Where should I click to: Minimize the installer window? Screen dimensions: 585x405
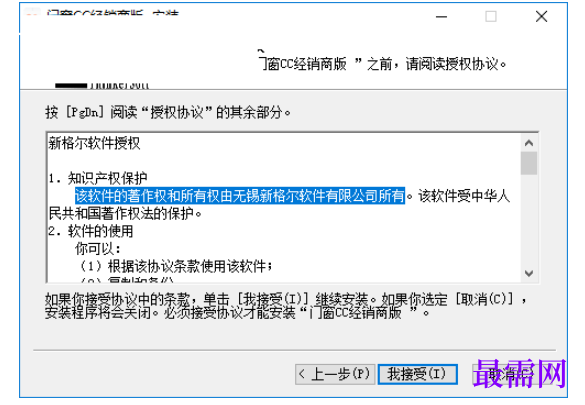(x=441, y=17)
